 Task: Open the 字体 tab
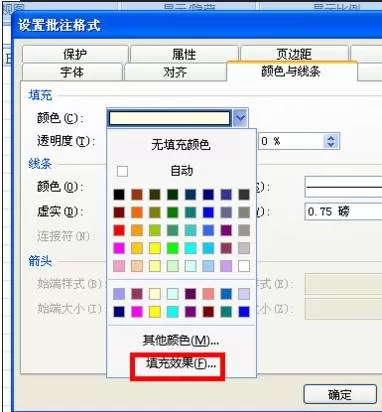coord(72,72)
